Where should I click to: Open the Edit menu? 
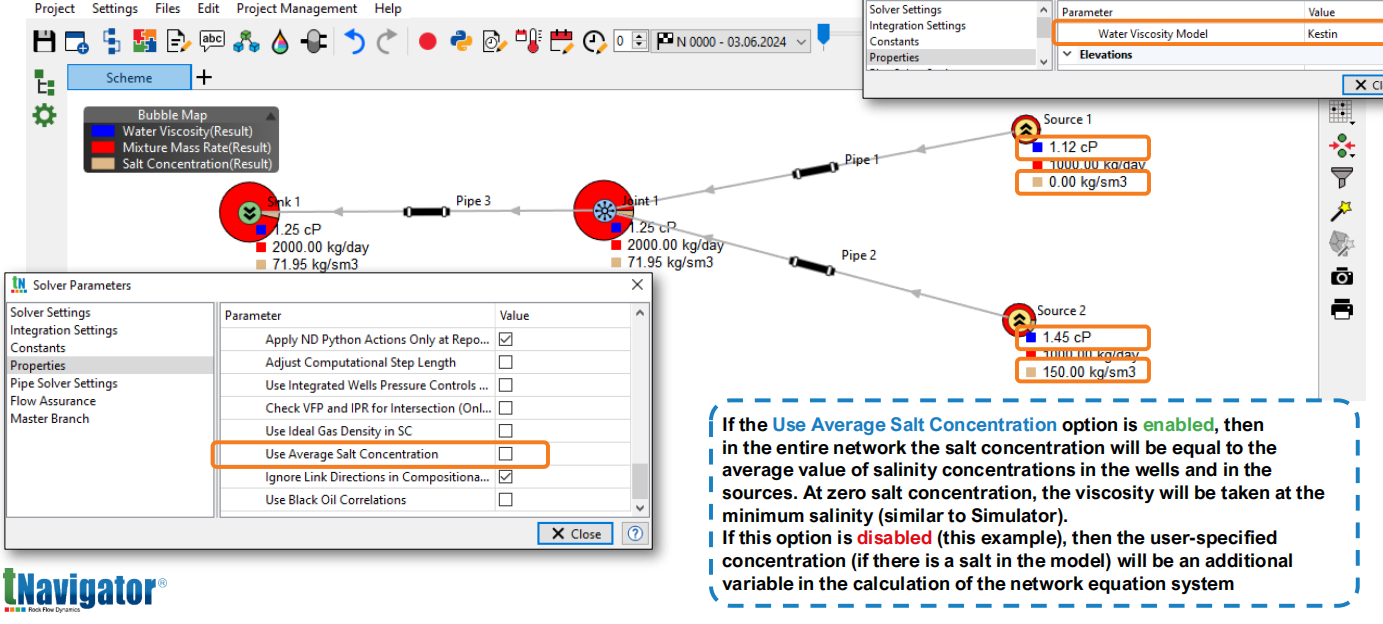tap(208, 8)
